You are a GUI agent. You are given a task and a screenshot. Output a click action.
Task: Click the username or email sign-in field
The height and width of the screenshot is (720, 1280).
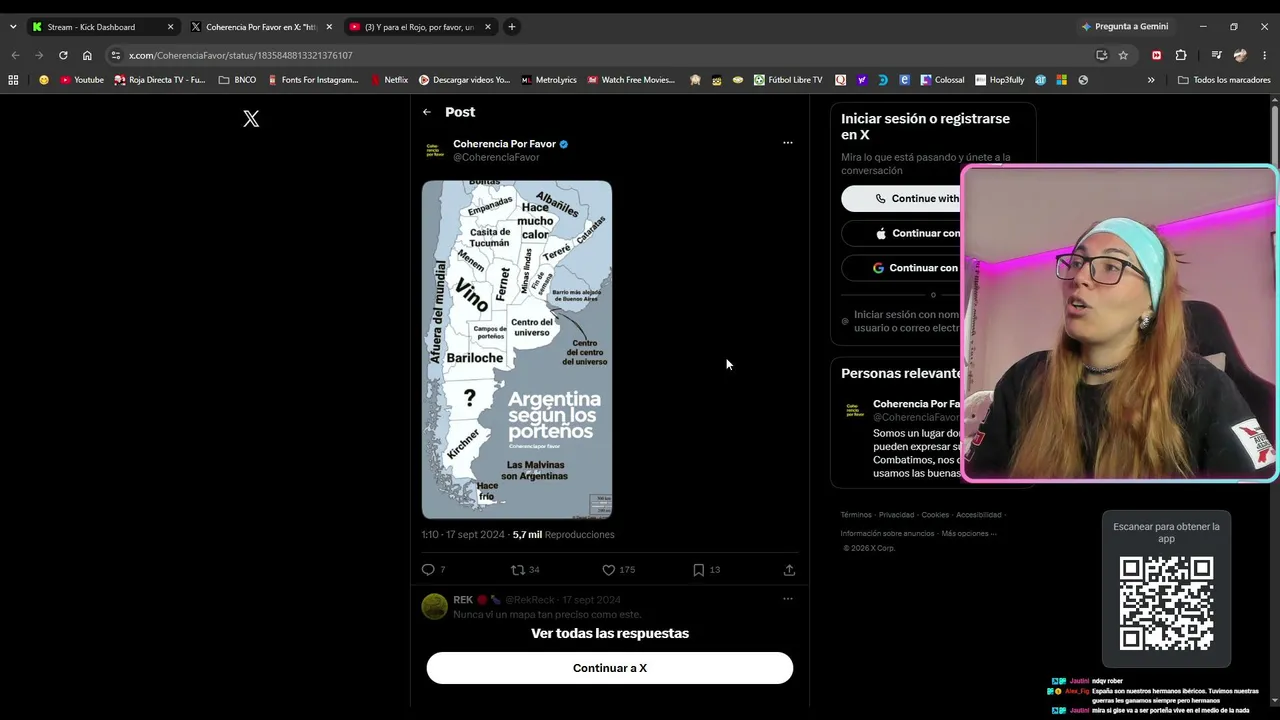(x=900, y=321)
